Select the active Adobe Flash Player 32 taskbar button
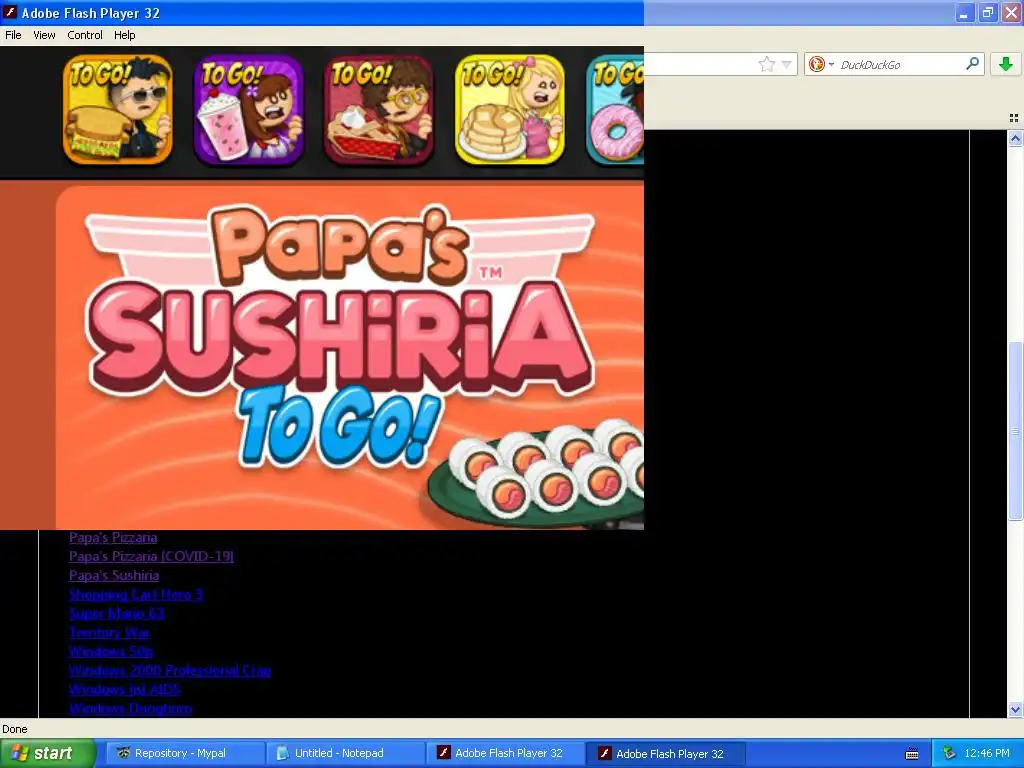Image resolution: width=1024 pixels, height=768 pixels. point(665,753)
